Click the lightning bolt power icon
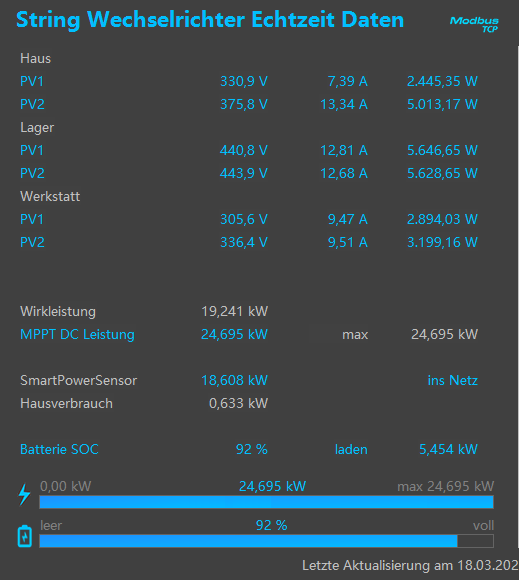 (24, 494)
